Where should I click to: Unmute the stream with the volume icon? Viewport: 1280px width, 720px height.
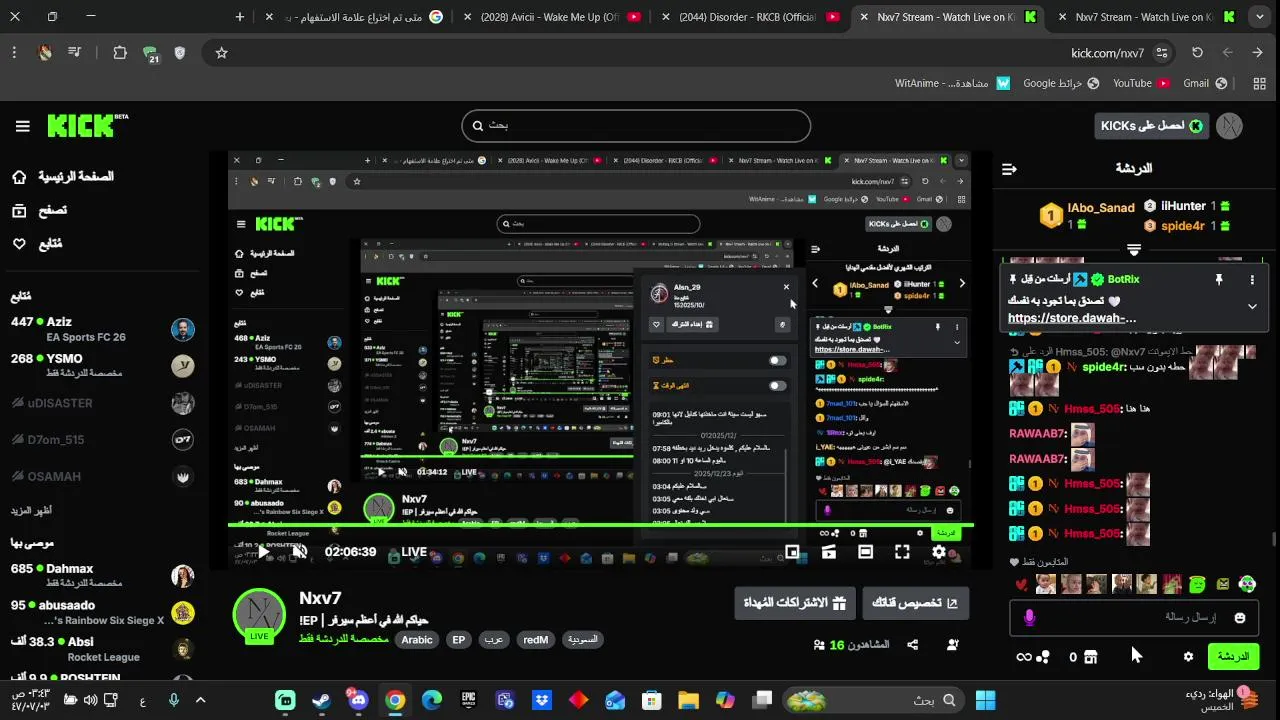[299, 552]
